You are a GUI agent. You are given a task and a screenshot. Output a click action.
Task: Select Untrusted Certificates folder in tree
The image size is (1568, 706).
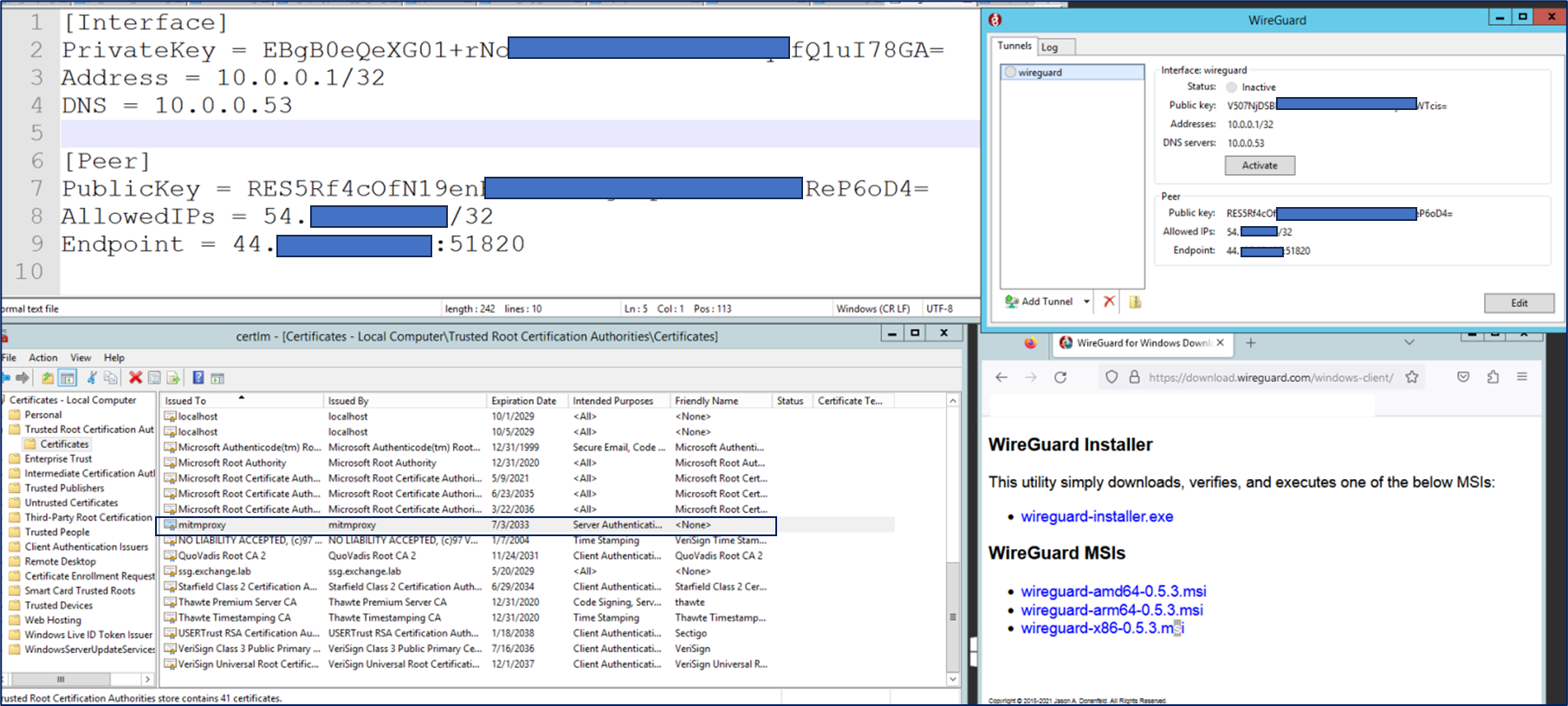click(71, 502)
